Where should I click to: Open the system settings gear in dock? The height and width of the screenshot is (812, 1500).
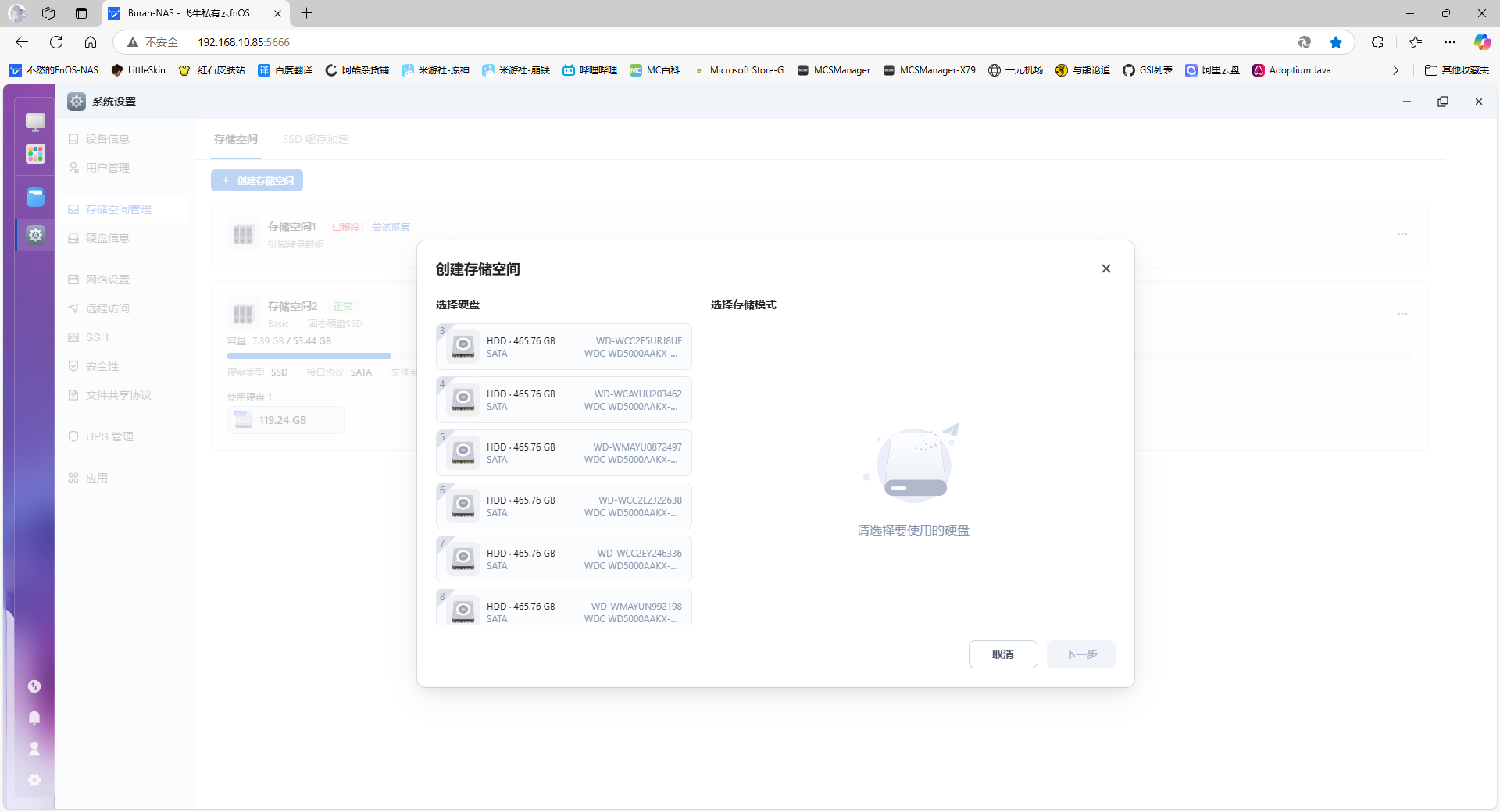35,234
